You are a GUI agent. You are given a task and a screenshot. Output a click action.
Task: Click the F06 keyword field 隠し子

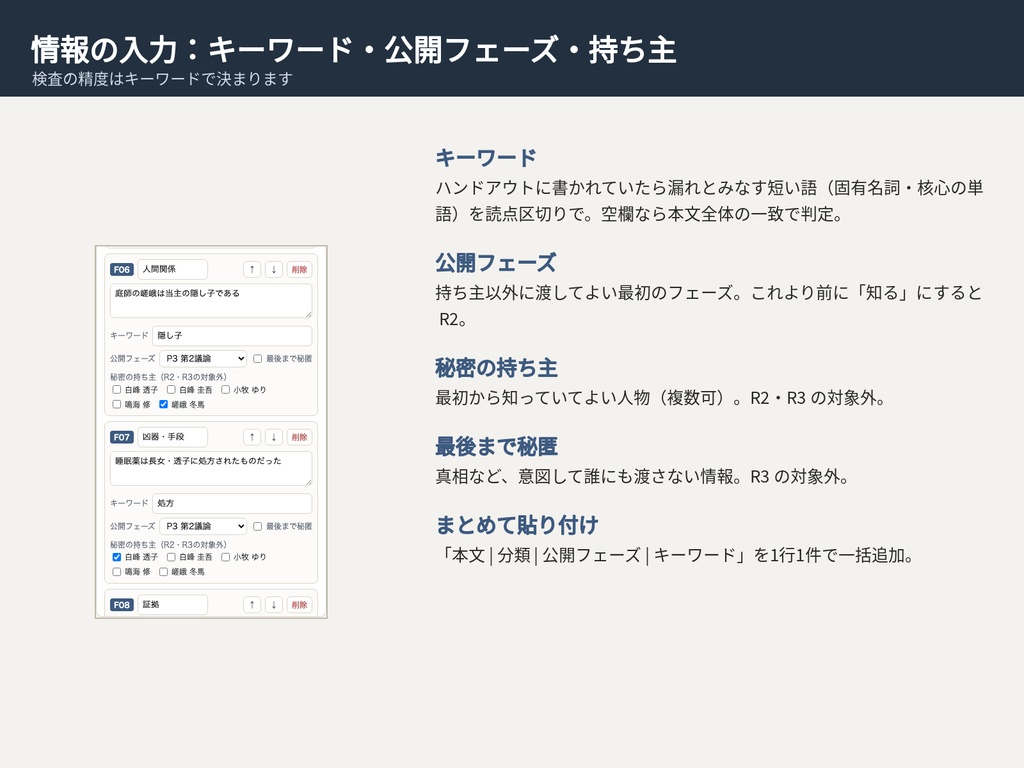click(232, 336)
